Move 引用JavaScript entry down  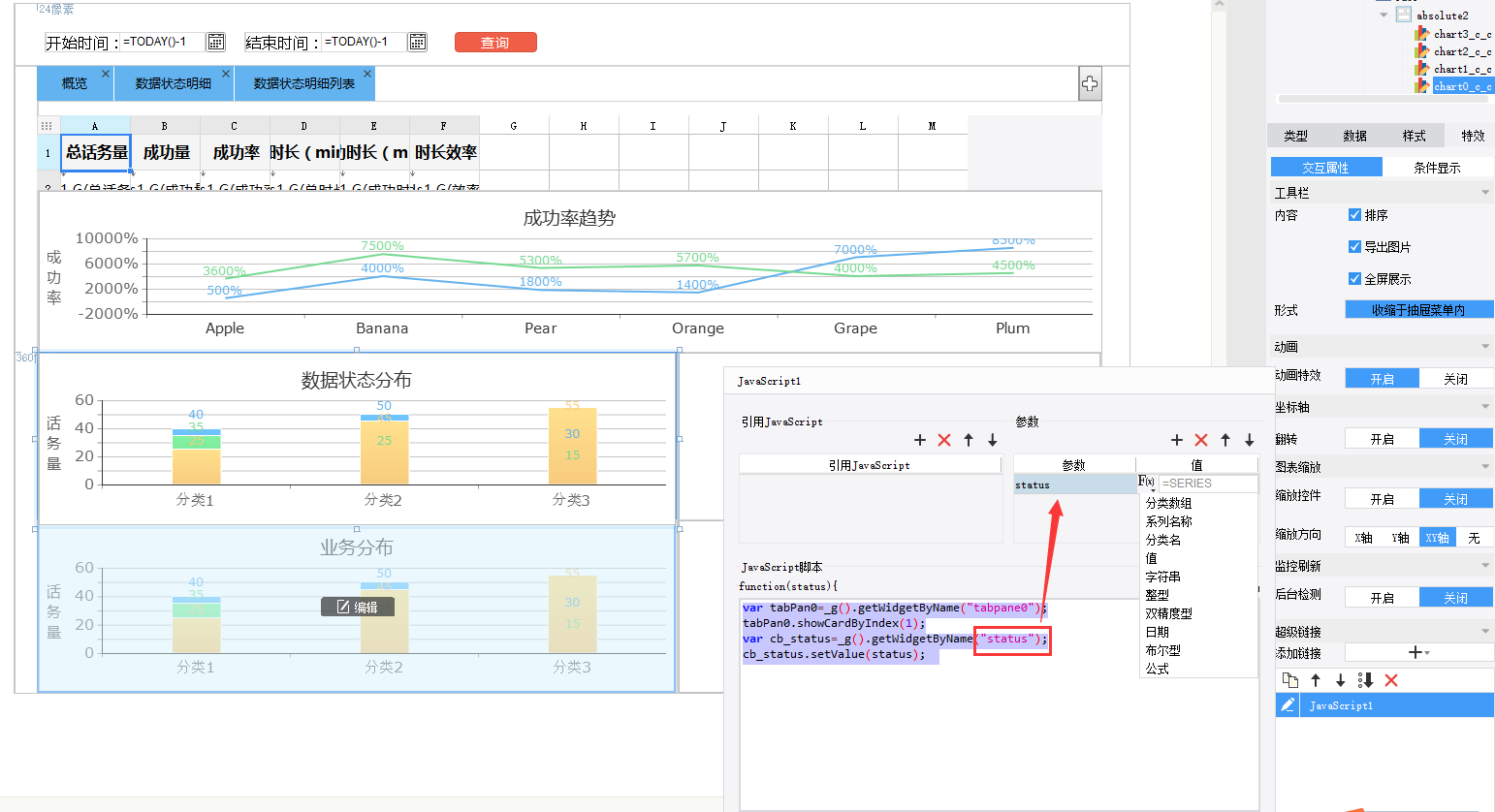993,440
